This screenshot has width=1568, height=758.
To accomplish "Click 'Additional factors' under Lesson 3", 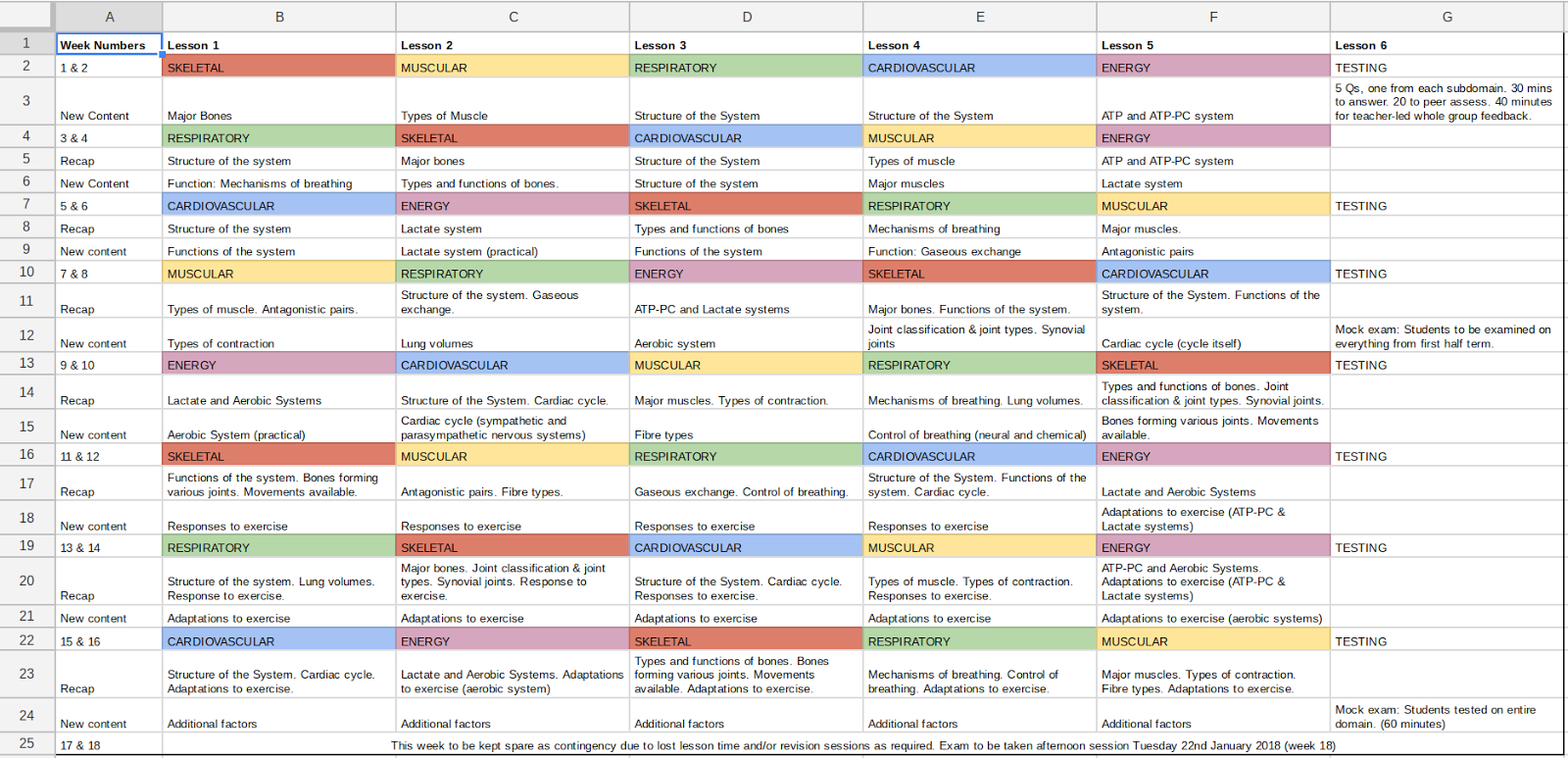I will pyautogui.click(x=747, y=716).
